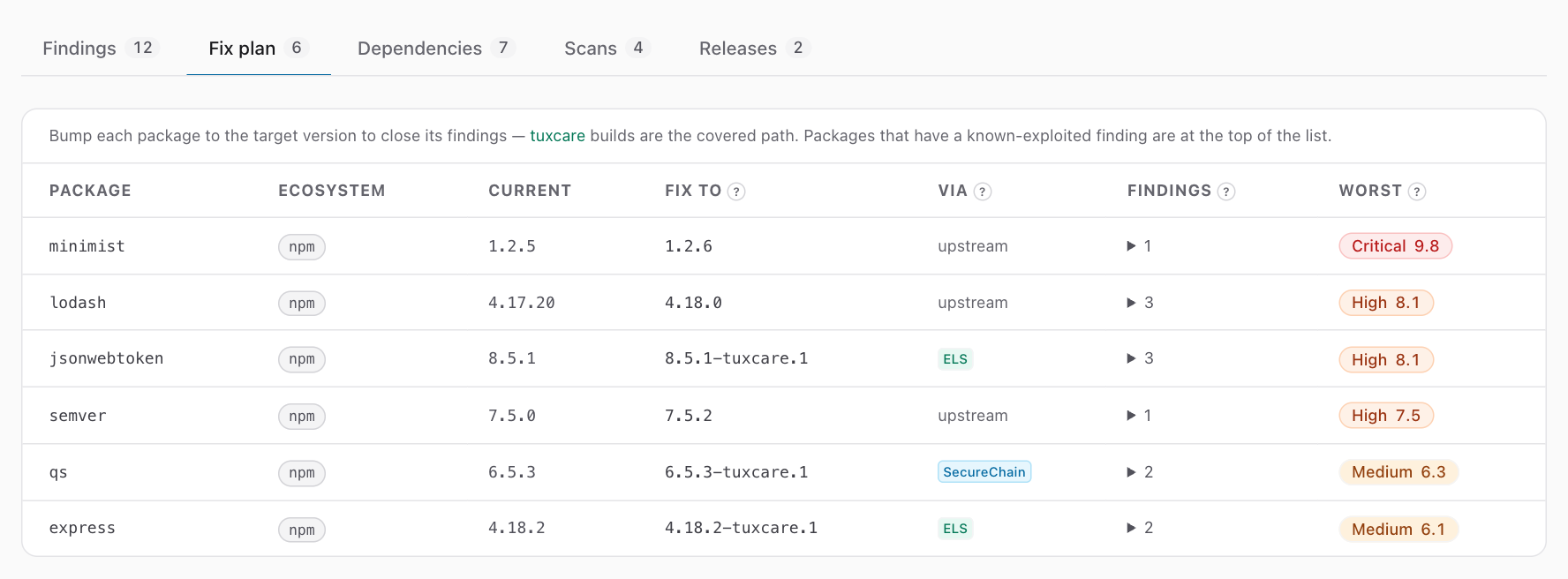The image size is (1568, 579).
Task: Click the Medium 6.1 severity badge
Action: point(1398,530)
